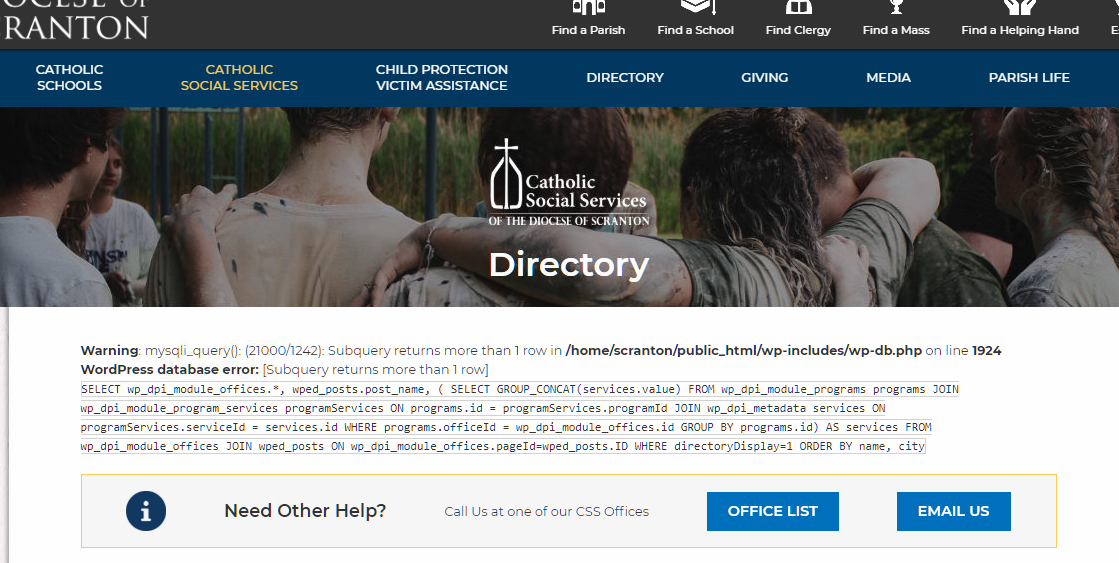This screenshot has height=563, width=1119.
Task: Click the Find a Parish text link
Action: tap(588, 30)
